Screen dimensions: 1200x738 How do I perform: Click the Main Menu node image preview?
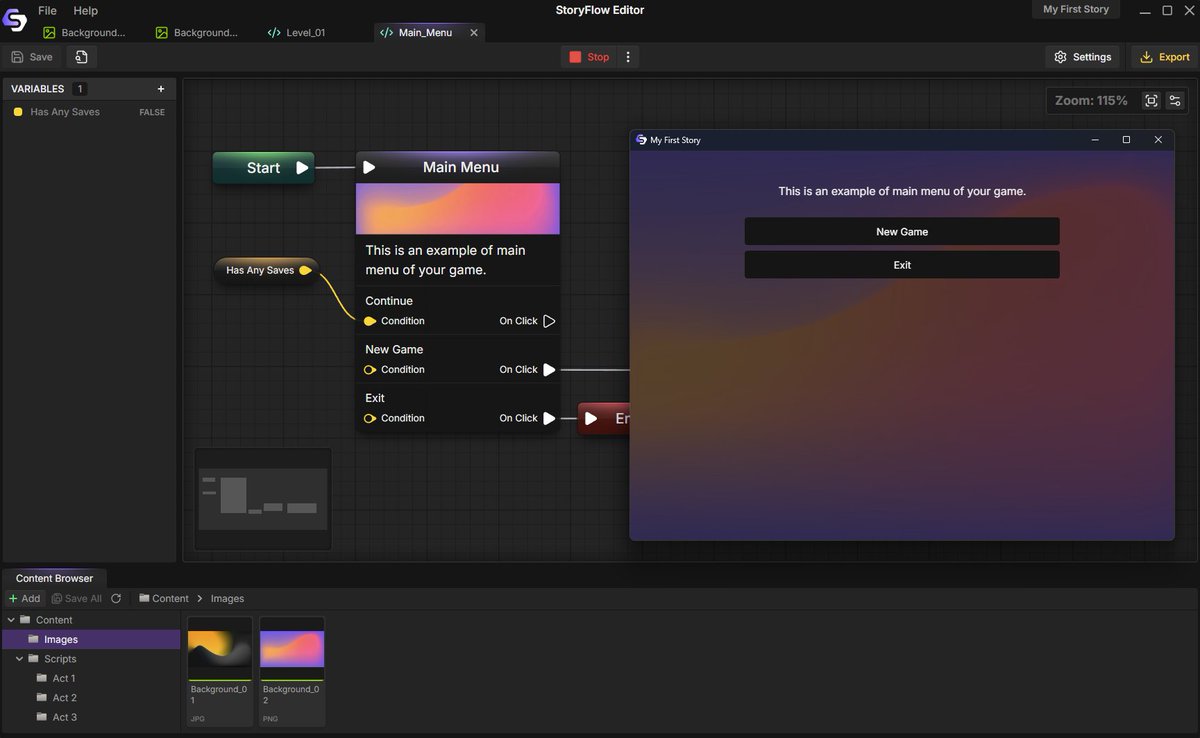(x=458, y=208)
